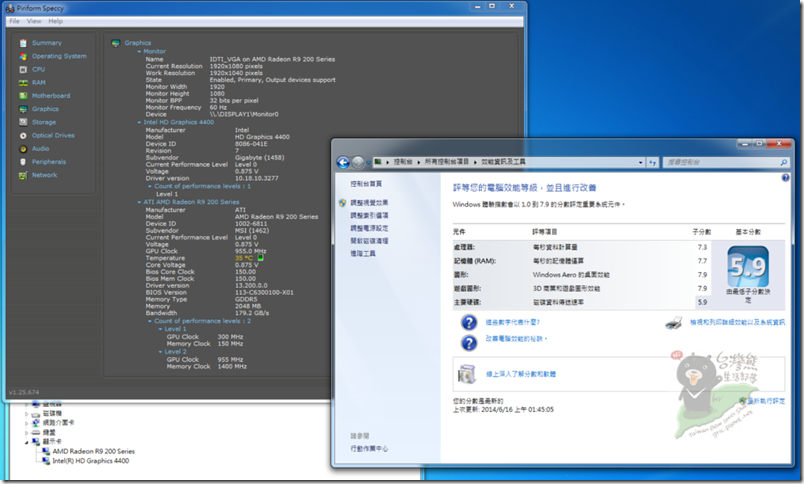Click version text 'v1.25.674' in Speccy

pos(24,392)
